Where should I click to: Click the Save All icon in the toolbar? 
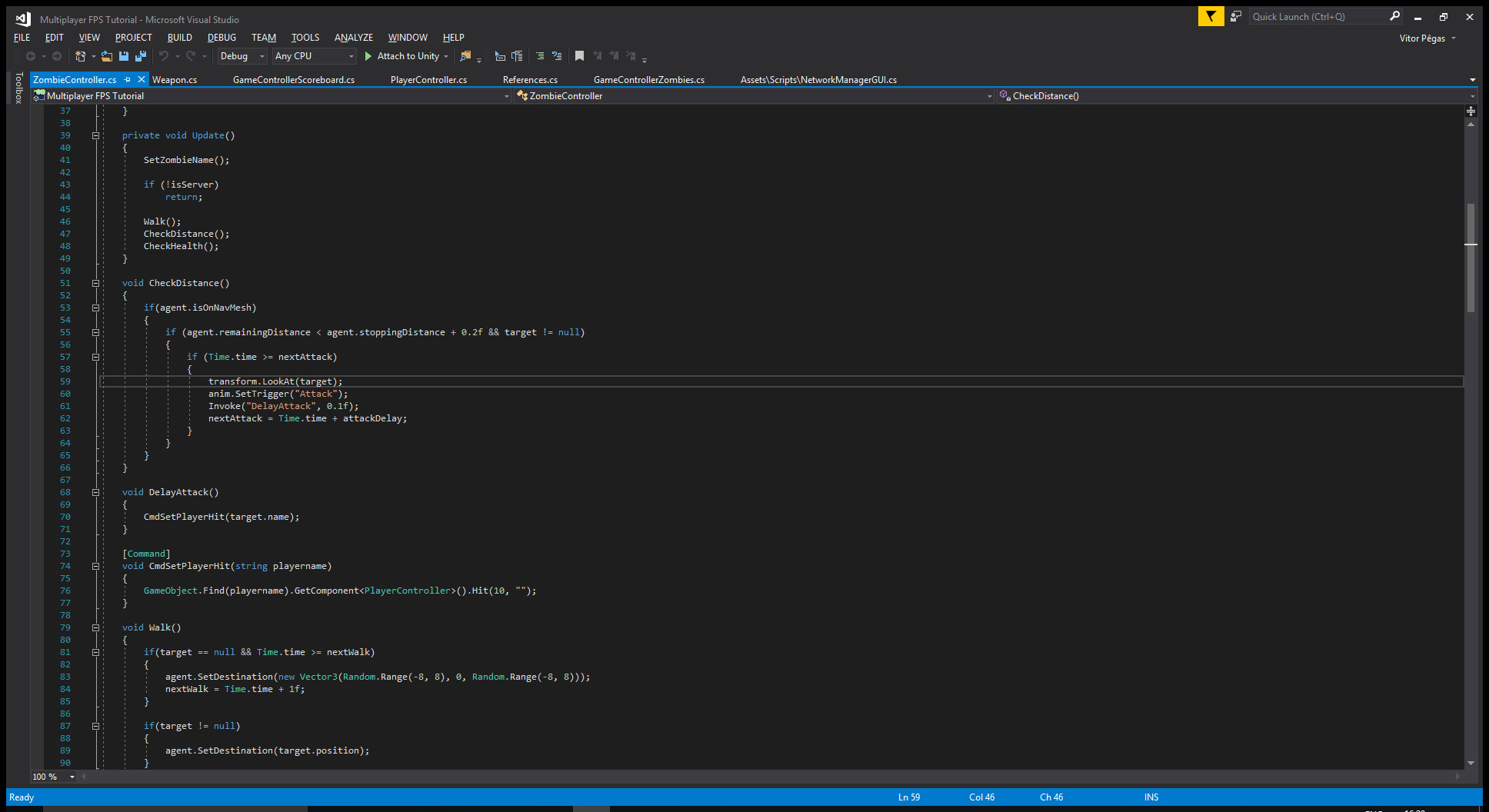(142, 55)
